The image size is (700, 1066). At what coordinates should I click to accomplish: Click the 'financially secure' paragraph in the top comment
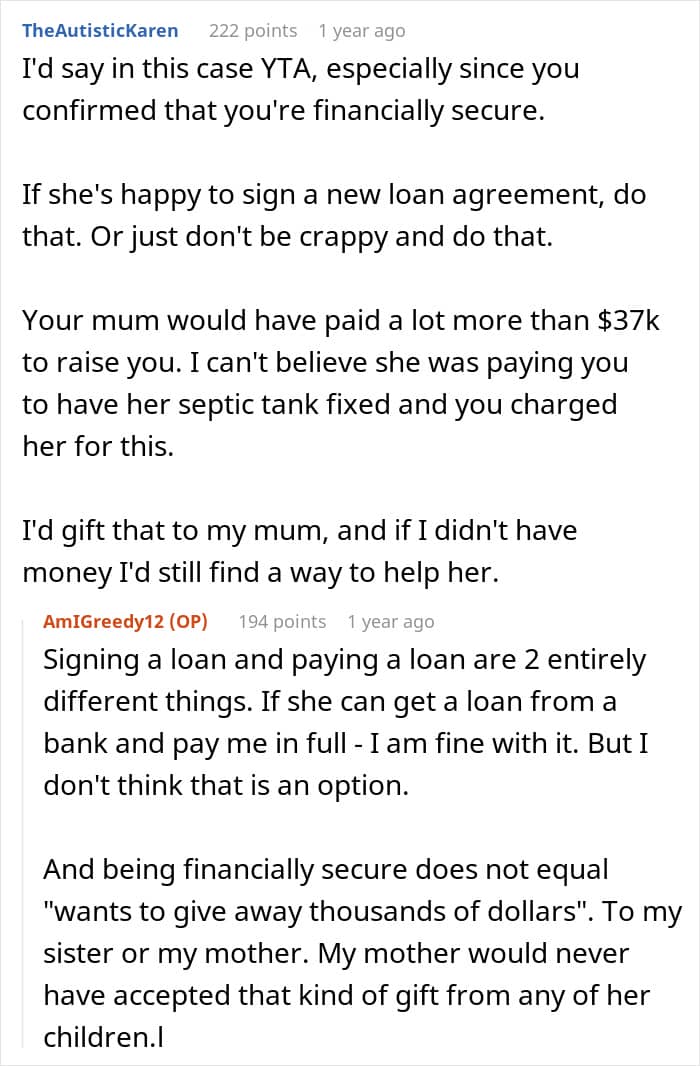[284, 90]
